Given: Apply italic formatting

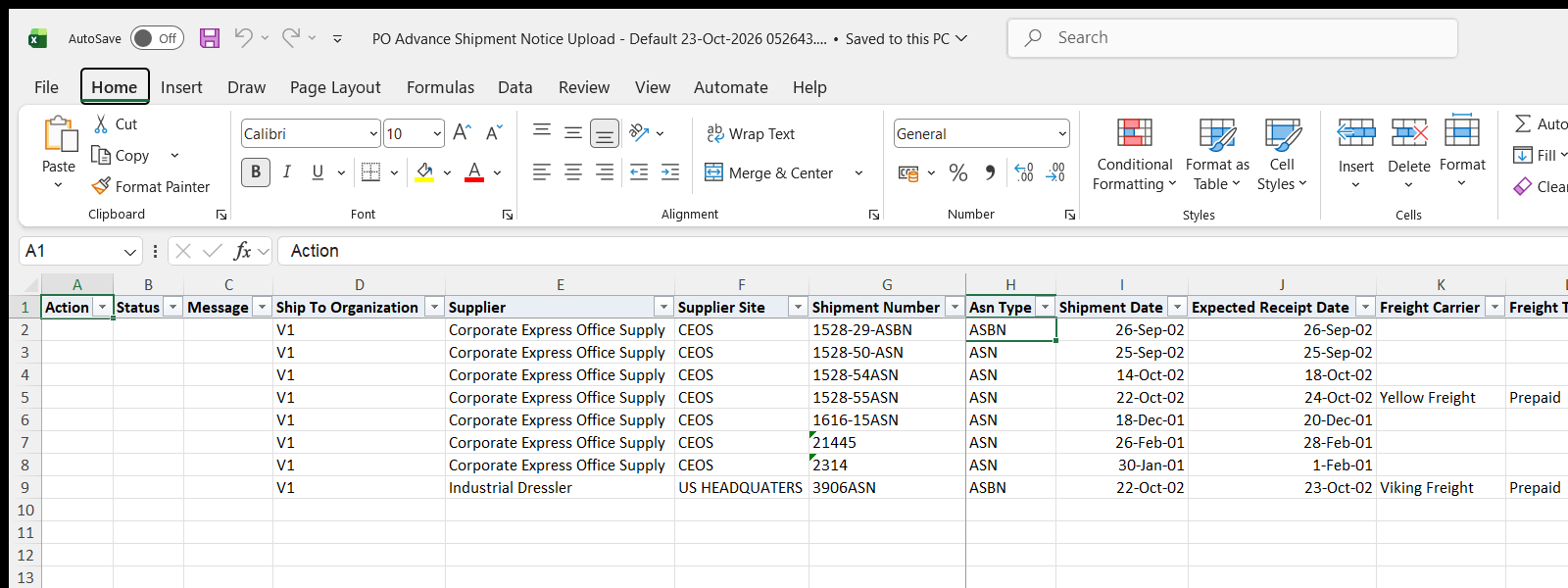Looking at the screenshot, I should tap(286, 172).
